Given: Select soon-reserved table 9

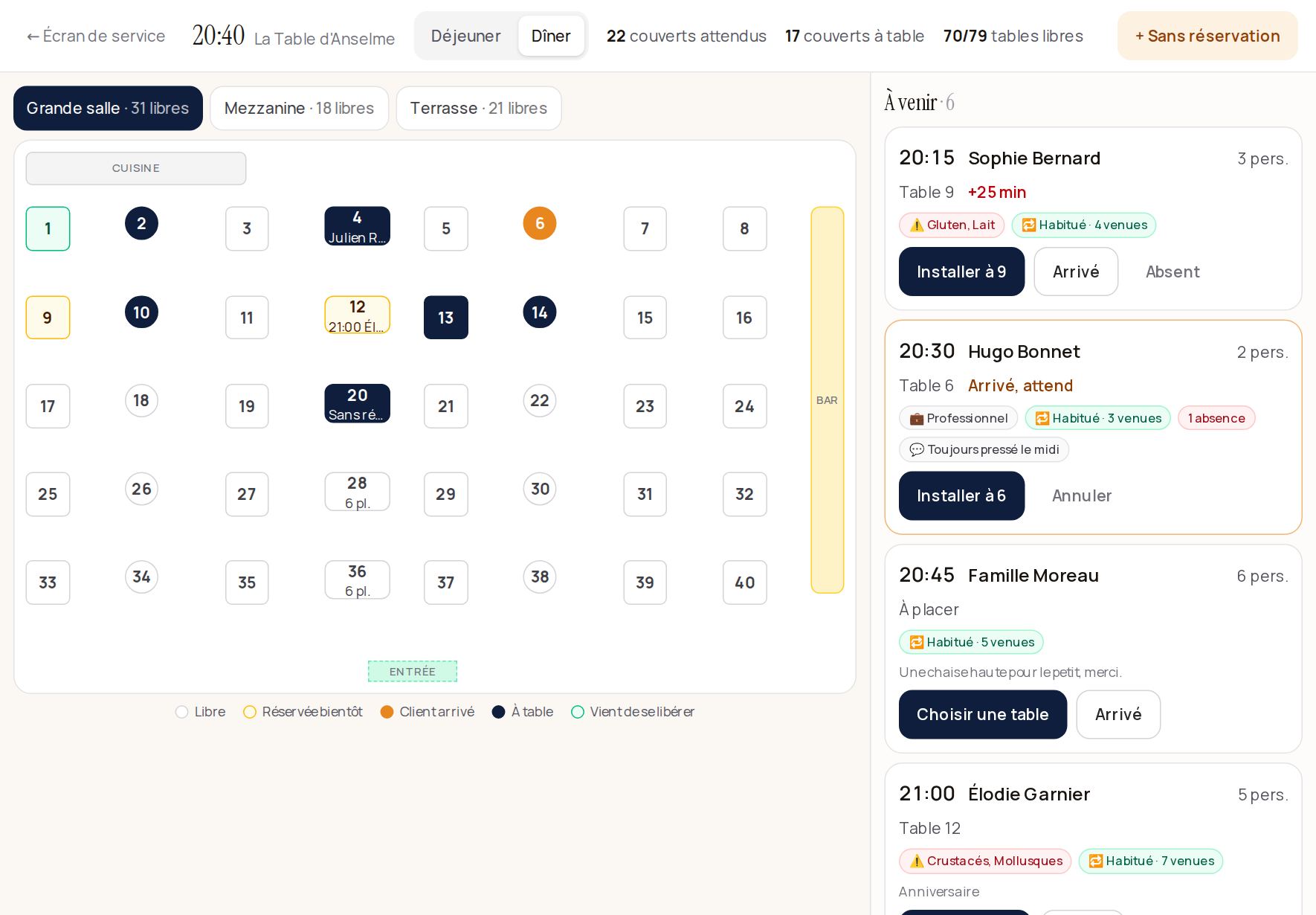Looking at the screenshot, I should point(48,318).
